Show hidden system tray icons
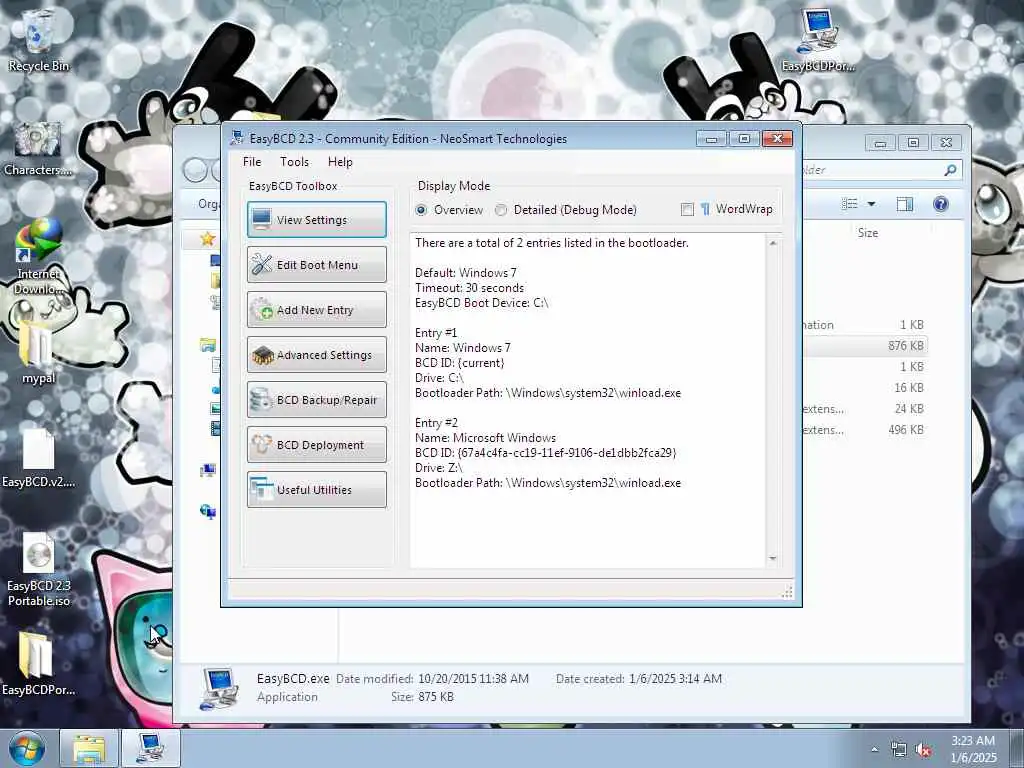This screenshot has width=1024, height=768. 874,750
